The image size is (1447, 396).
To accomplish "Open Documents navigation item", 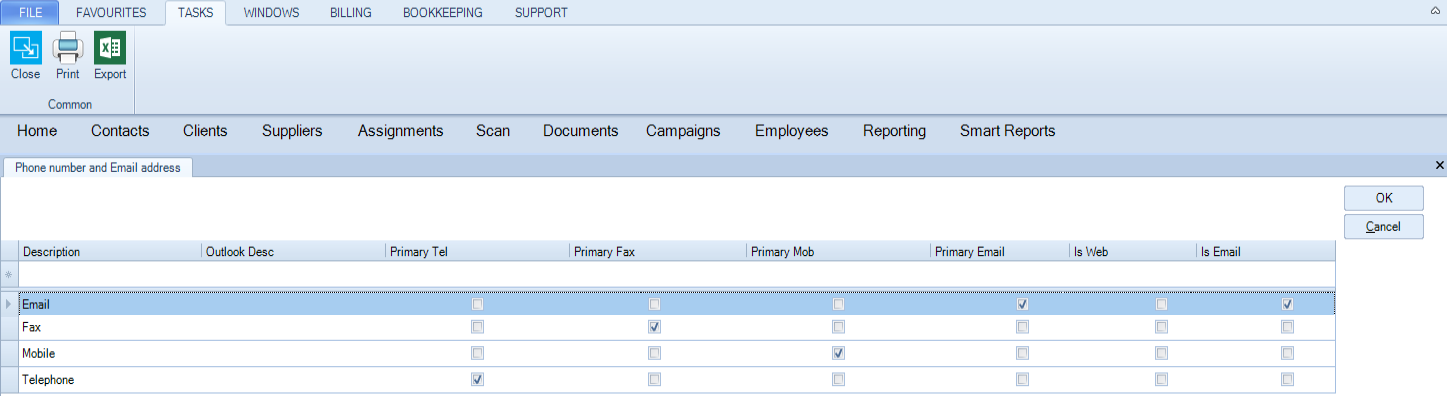I will pyautogui.click(x=580, y=131).
